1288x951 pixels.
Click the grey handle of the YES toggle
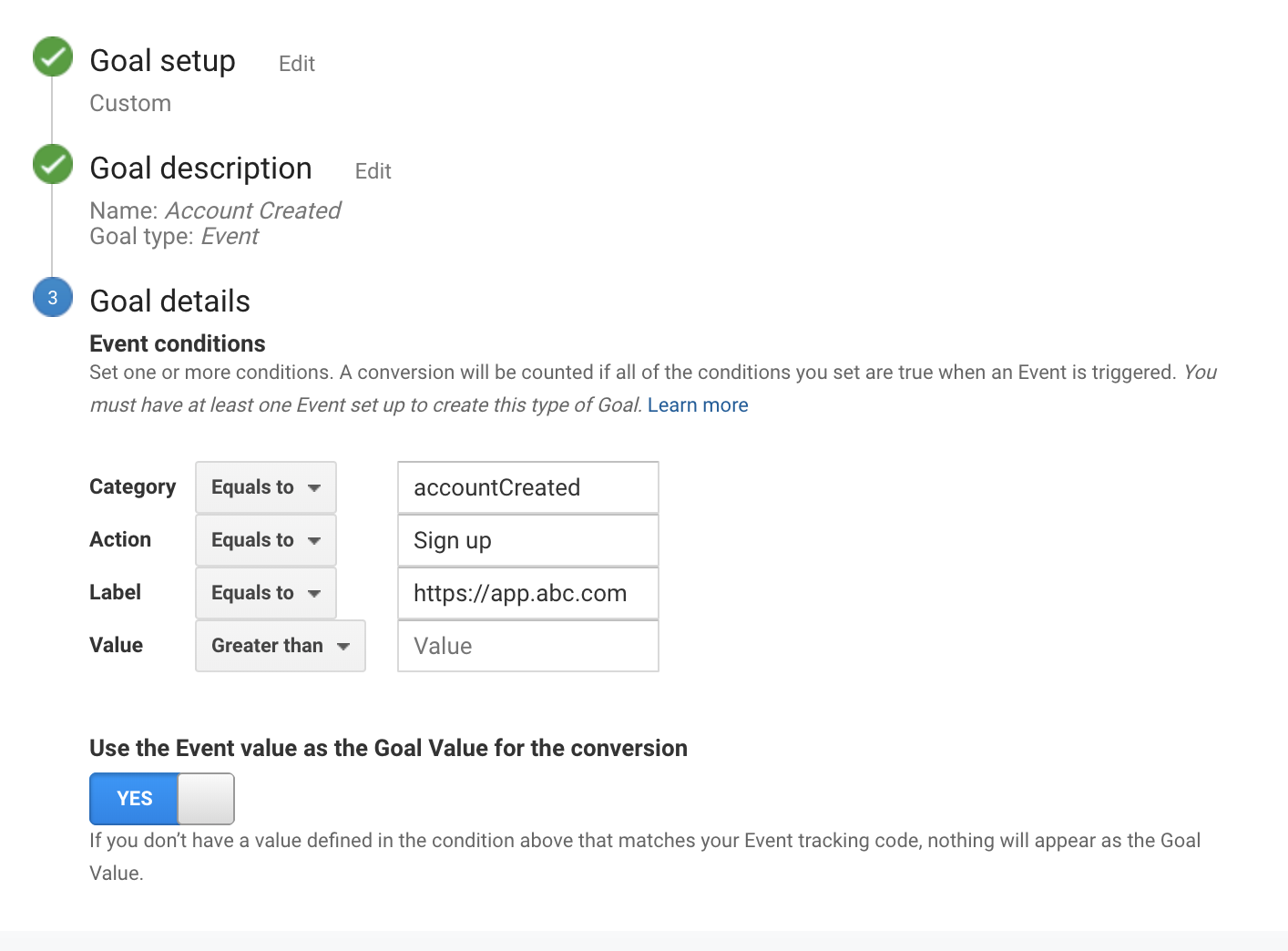pyautogui.click(x=206, y=799)
